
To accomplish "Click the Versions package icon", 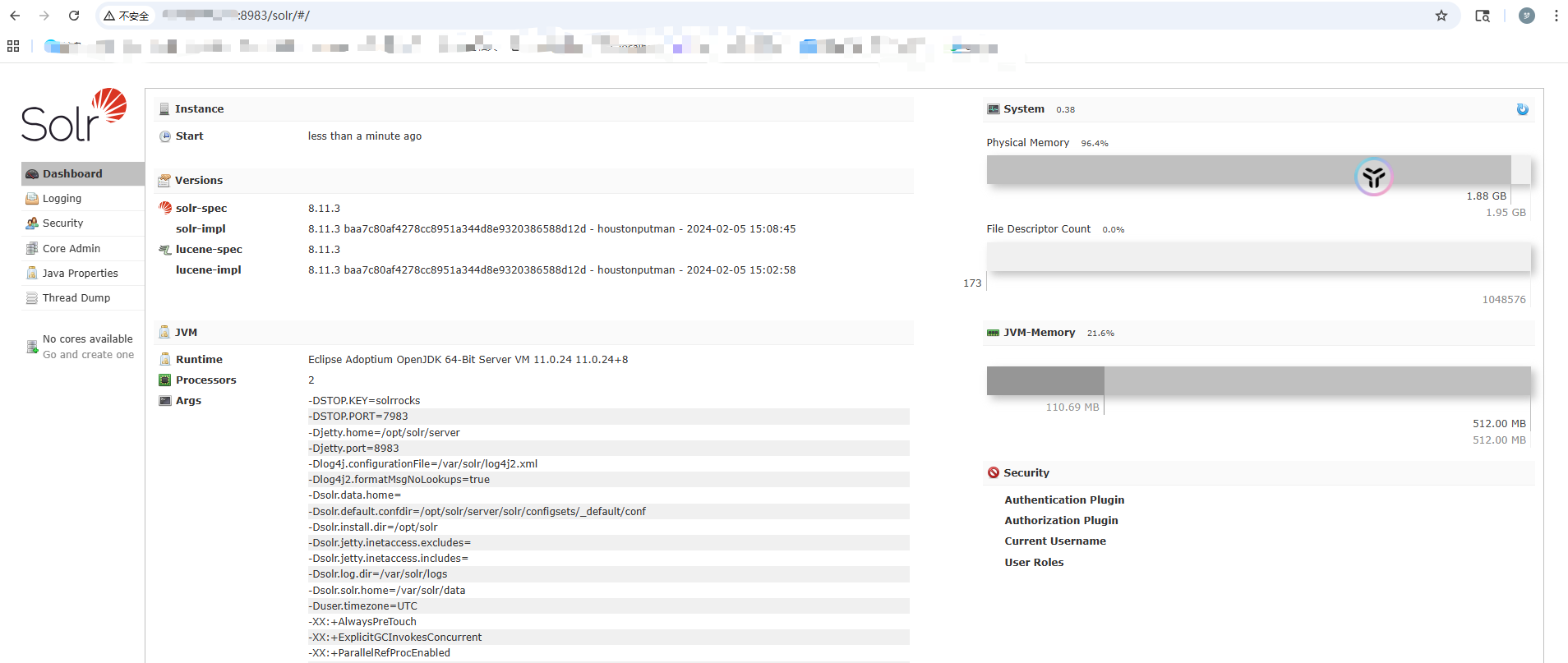I will pyautogui.click(x=164, y=180).
